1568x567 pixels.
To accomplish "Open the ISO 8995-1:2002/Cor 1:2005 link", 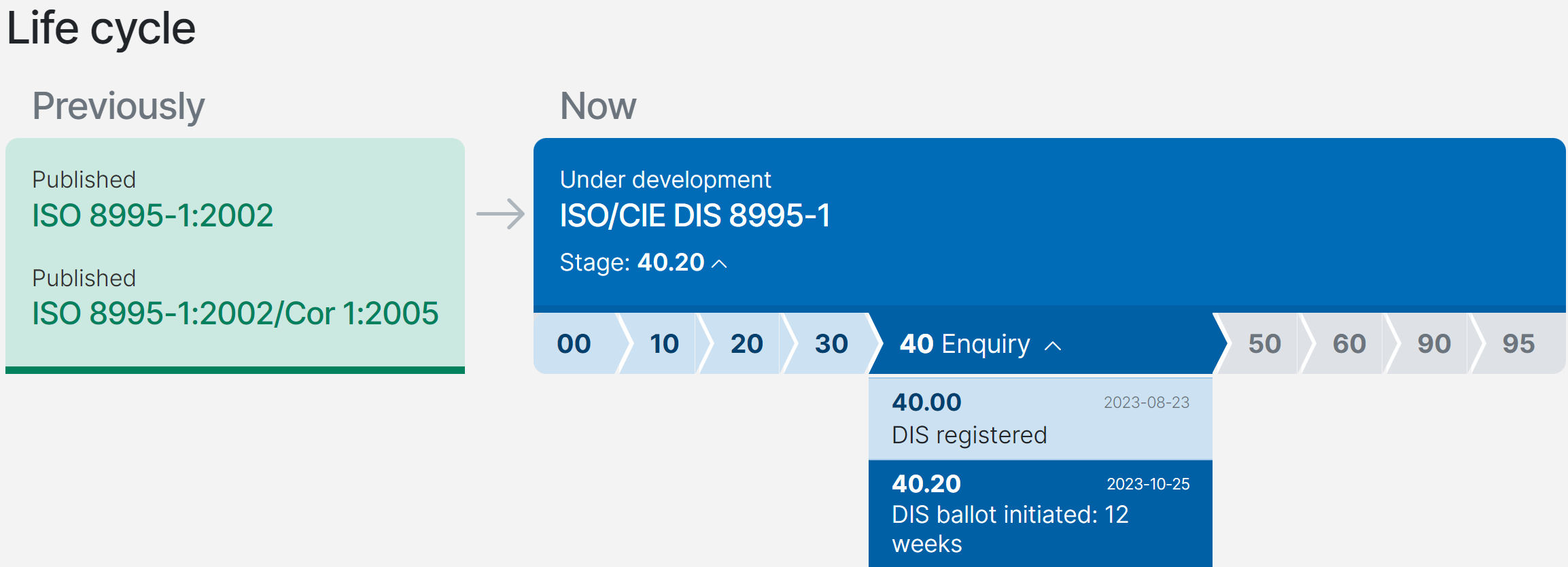I will [235, 313].
